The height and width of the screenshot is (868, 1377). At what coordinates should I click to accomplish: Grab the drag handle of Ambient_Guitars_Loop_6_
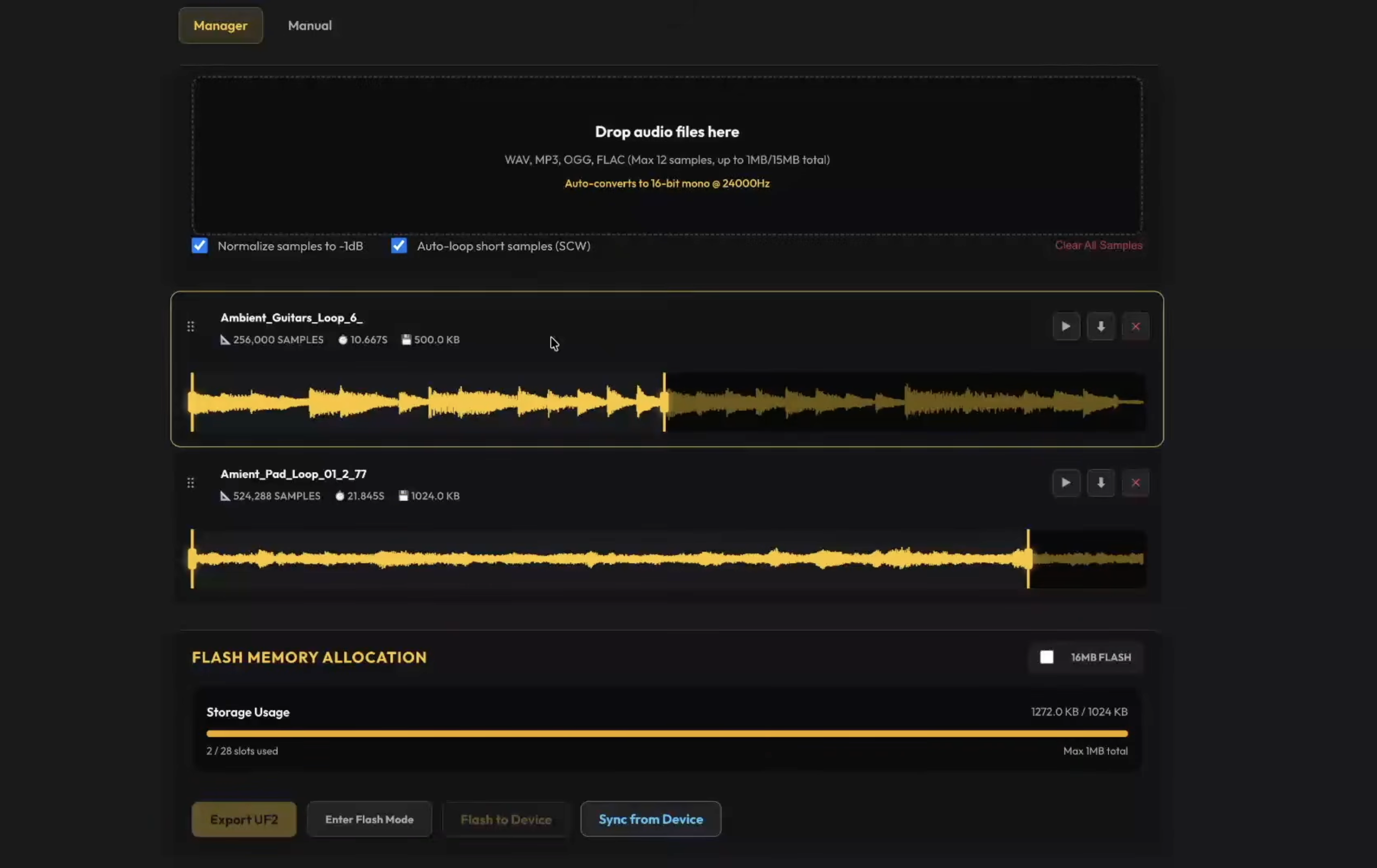pos(190,327)
